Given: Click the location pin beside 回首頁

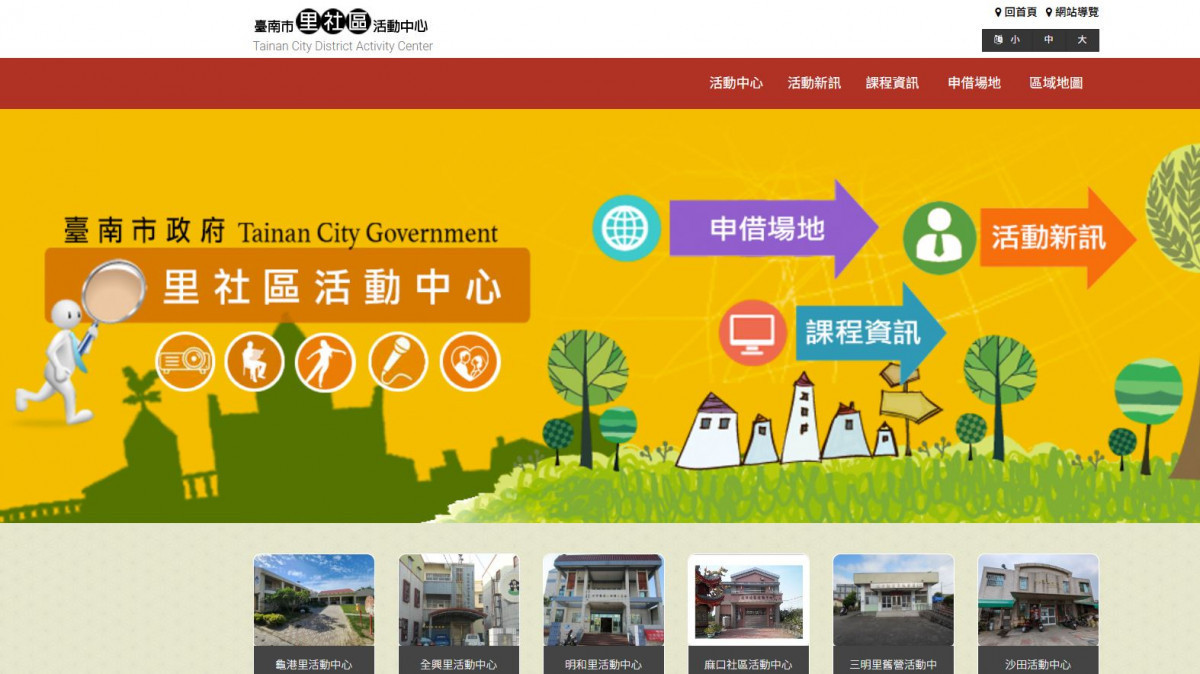Looking at the screenshot, I should tap(998, 12).
